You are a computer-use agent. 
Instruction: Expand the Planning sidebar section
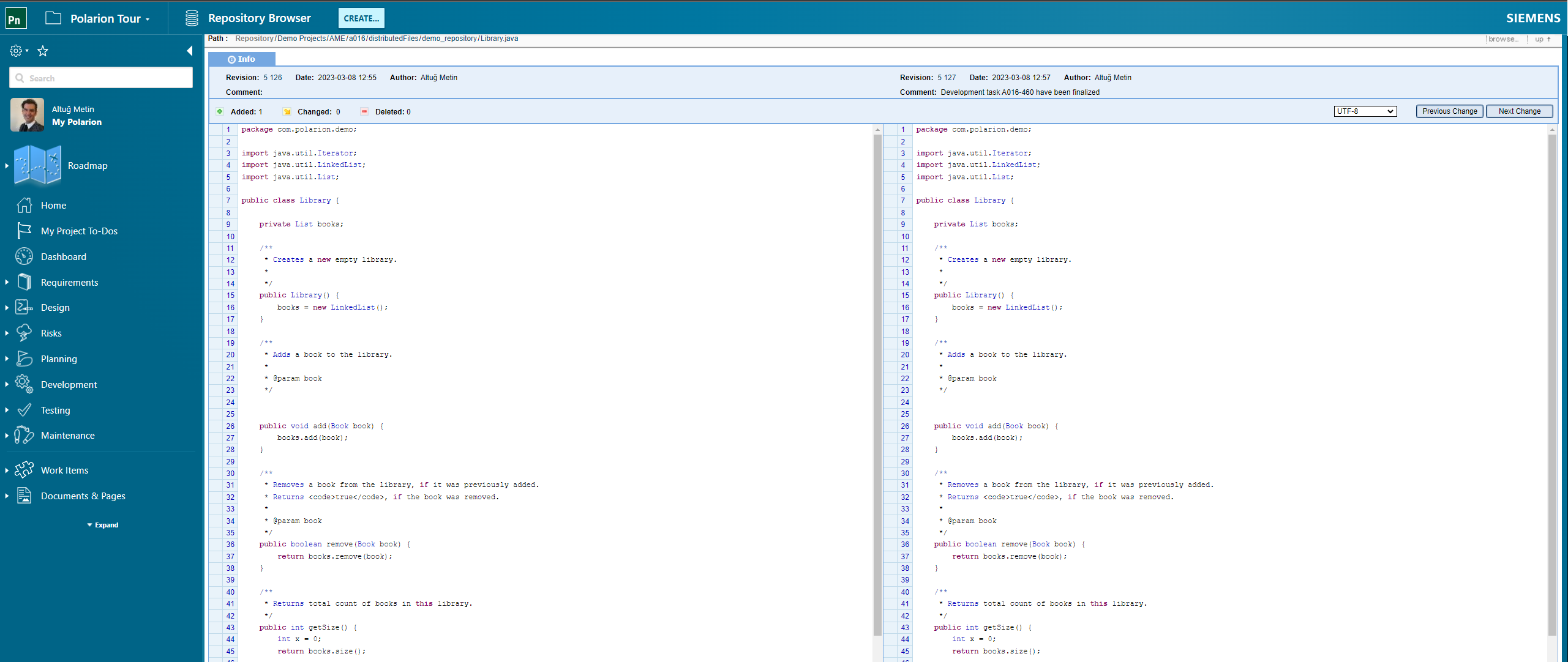pyautogui.click(x=7, y=358)
